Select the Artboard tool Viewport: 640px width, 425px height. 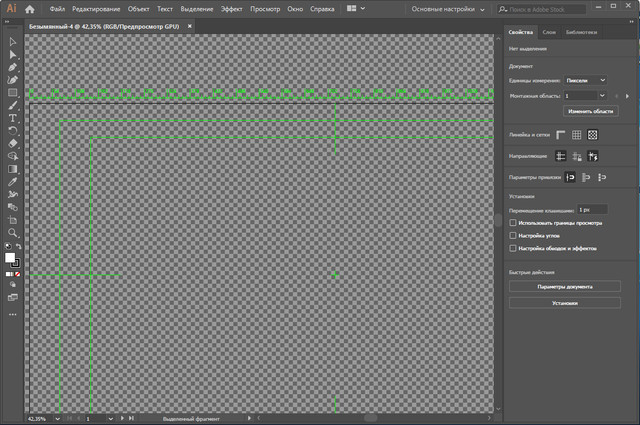[x=12, y=220]
